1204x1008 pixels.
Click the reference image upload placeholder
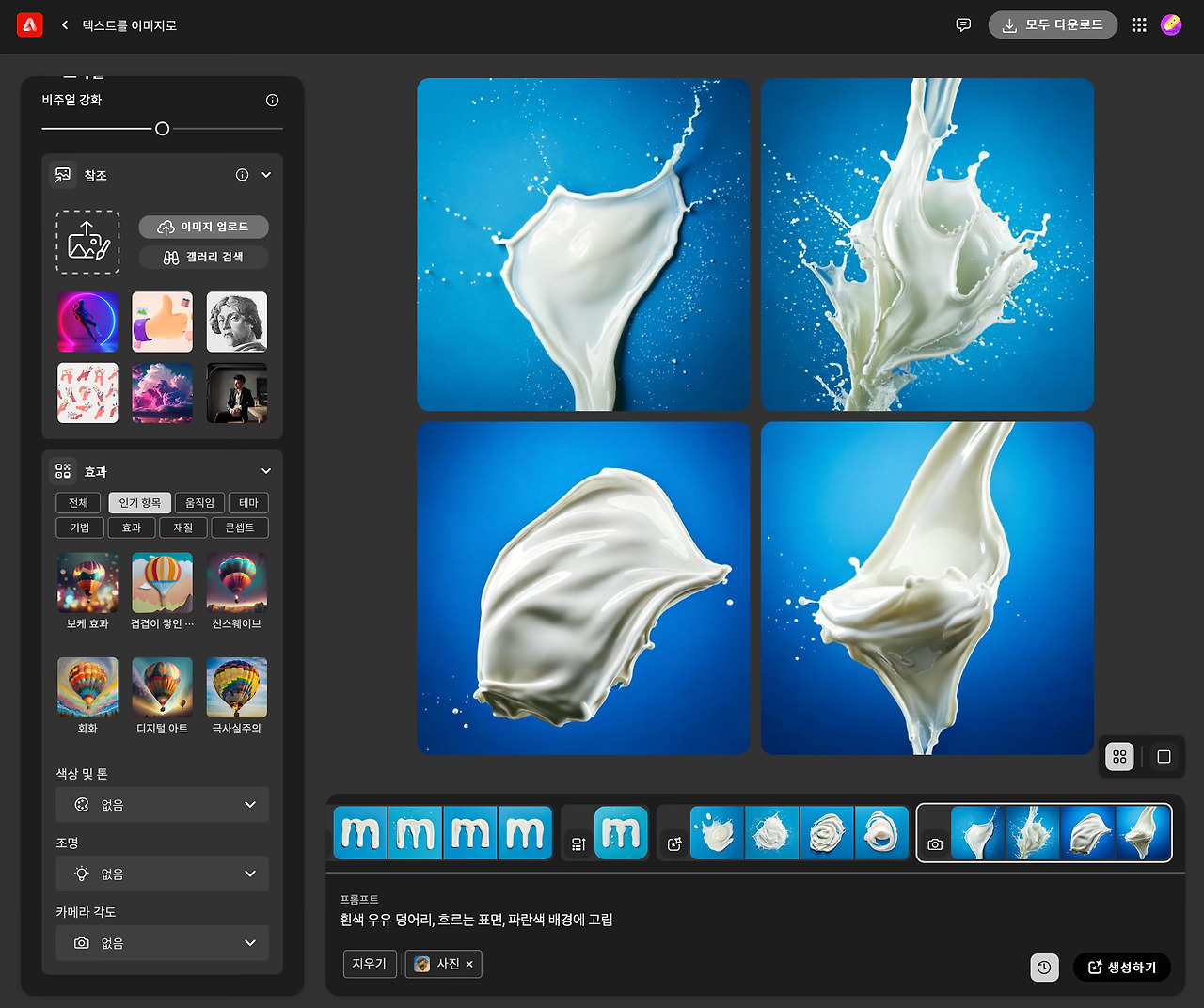click(x=87, y=242)
